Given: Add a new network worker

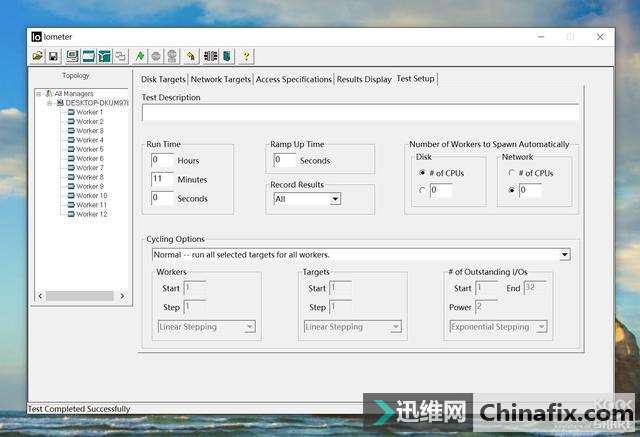Looking at the screenshot, I should 104,56.
